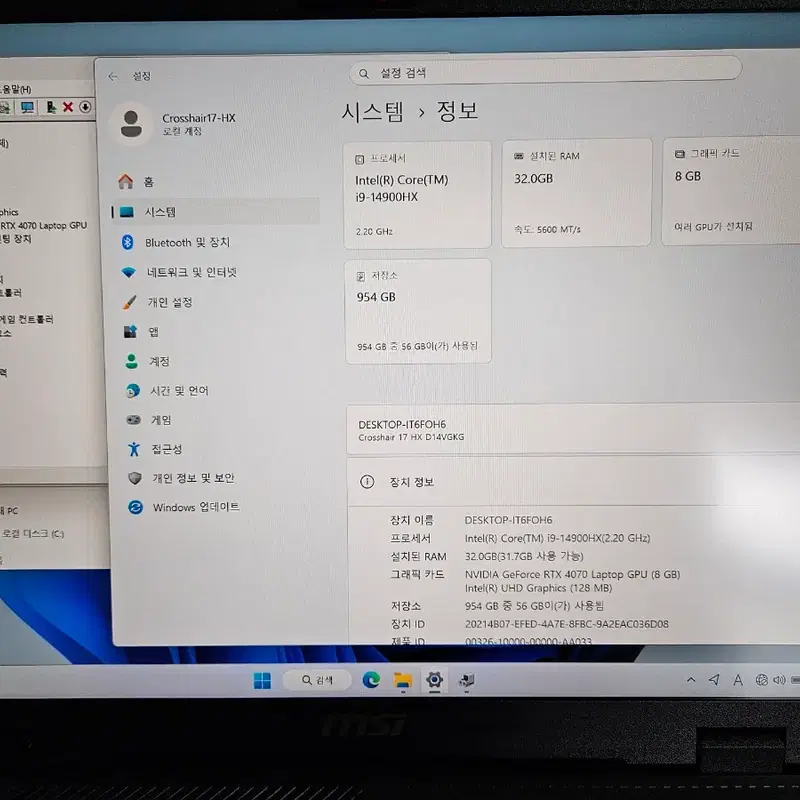Click the processor chip icon on 프로세서 card

pos(359,160)
